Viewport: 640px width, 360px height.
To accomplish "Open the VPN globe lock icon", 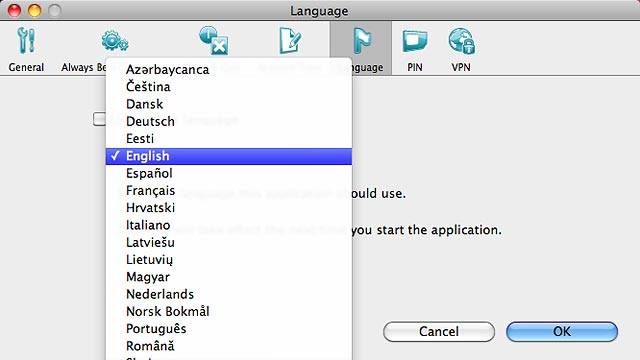I will [462, 41].
